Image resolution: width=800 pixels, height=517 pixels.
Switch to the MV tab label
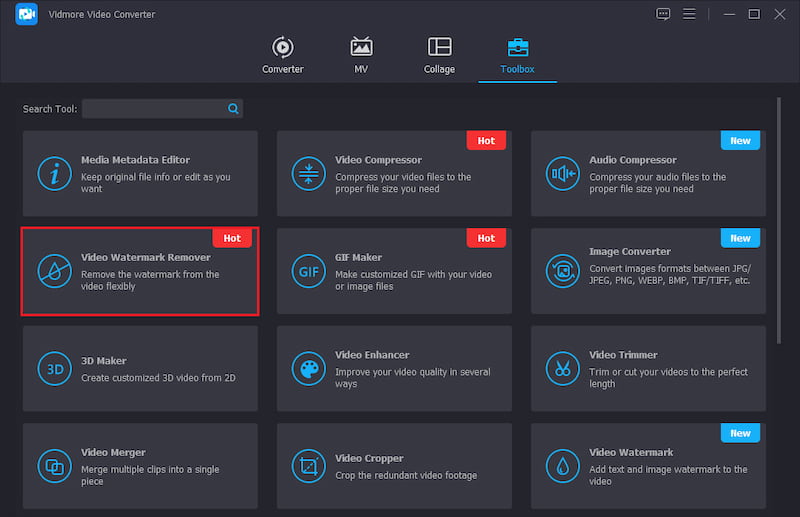click(361, 69)
